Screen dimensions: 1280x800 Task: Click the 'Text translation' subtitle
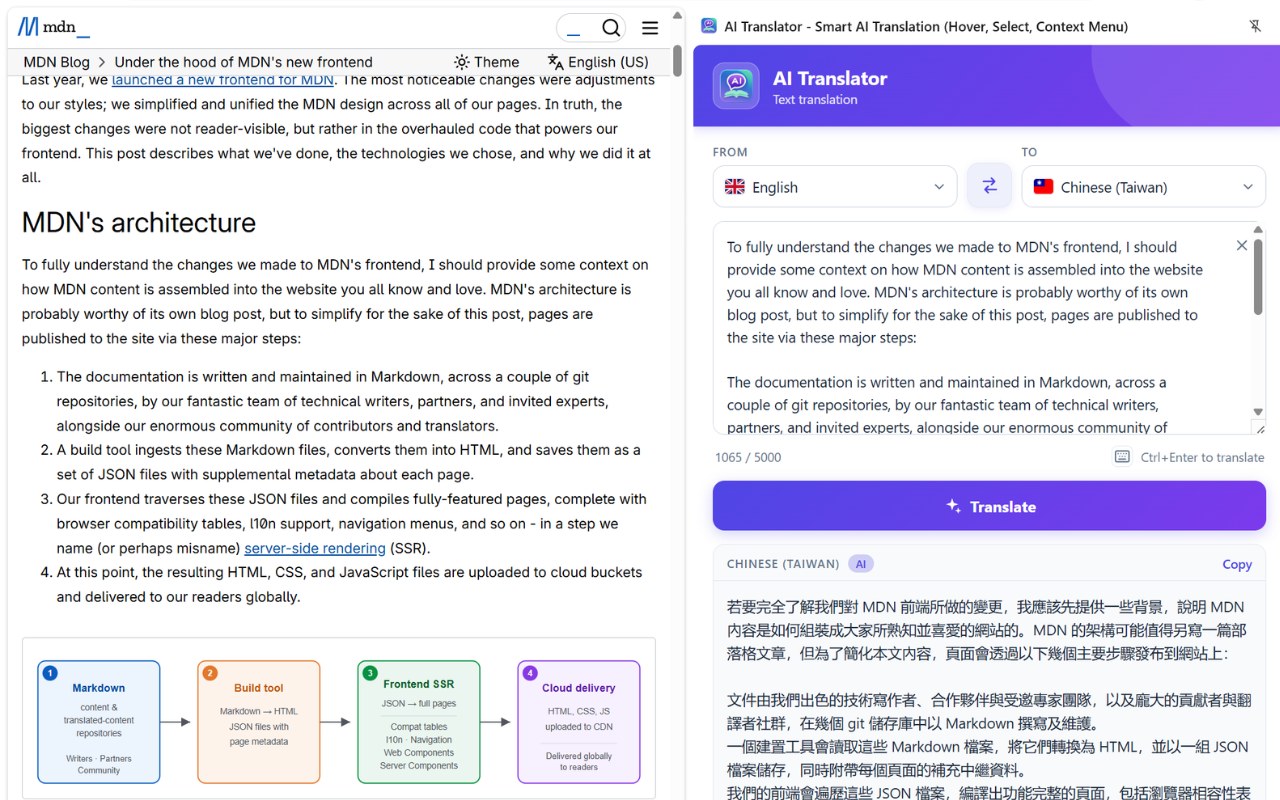815,99
